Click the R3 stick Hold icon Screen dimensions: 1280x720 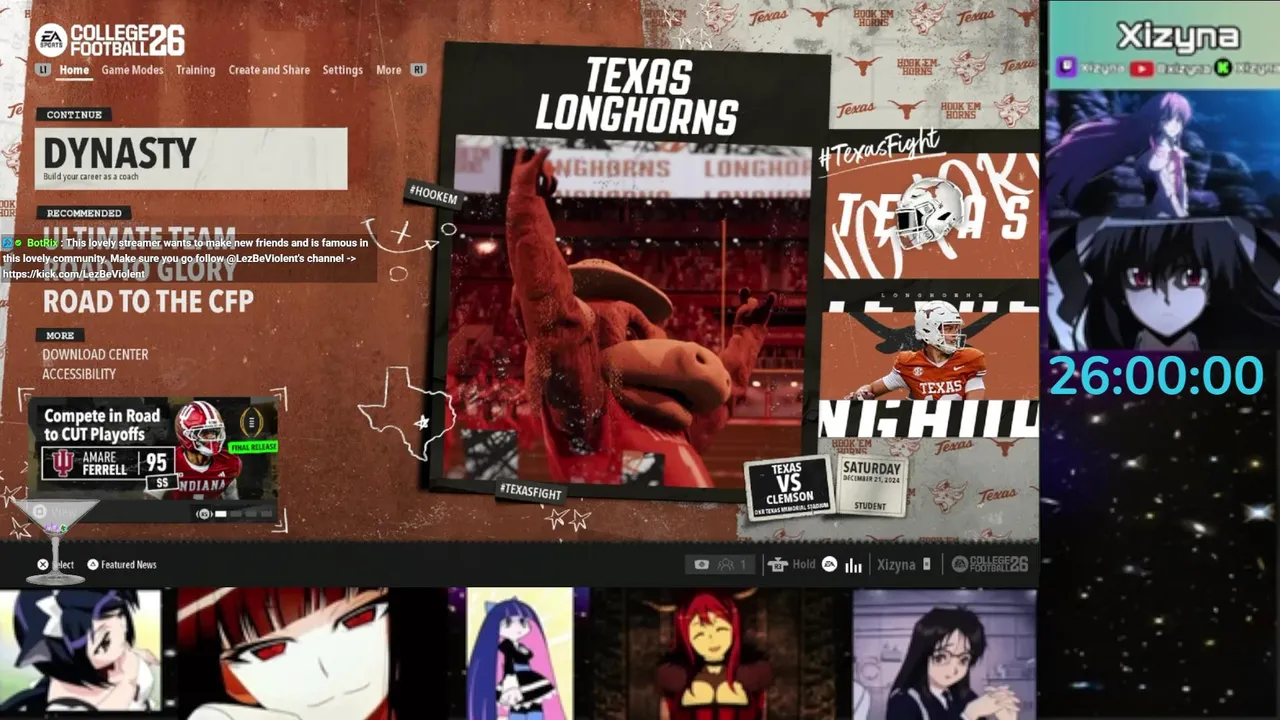coord(777,565)
